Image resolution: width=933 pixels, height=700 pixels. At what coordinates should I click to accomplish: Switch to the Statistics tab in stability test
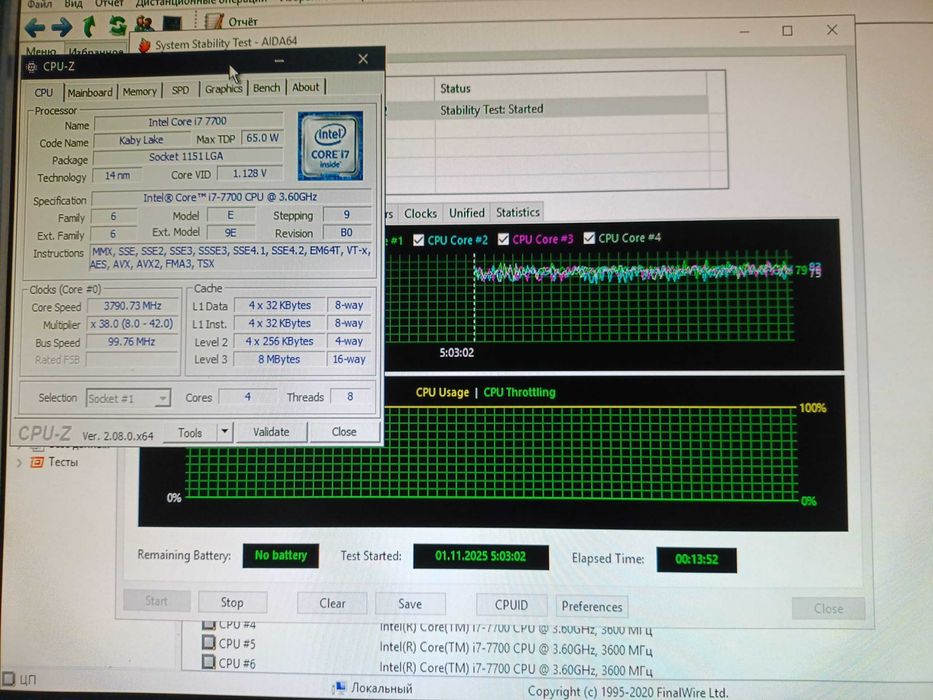(518, 212)
